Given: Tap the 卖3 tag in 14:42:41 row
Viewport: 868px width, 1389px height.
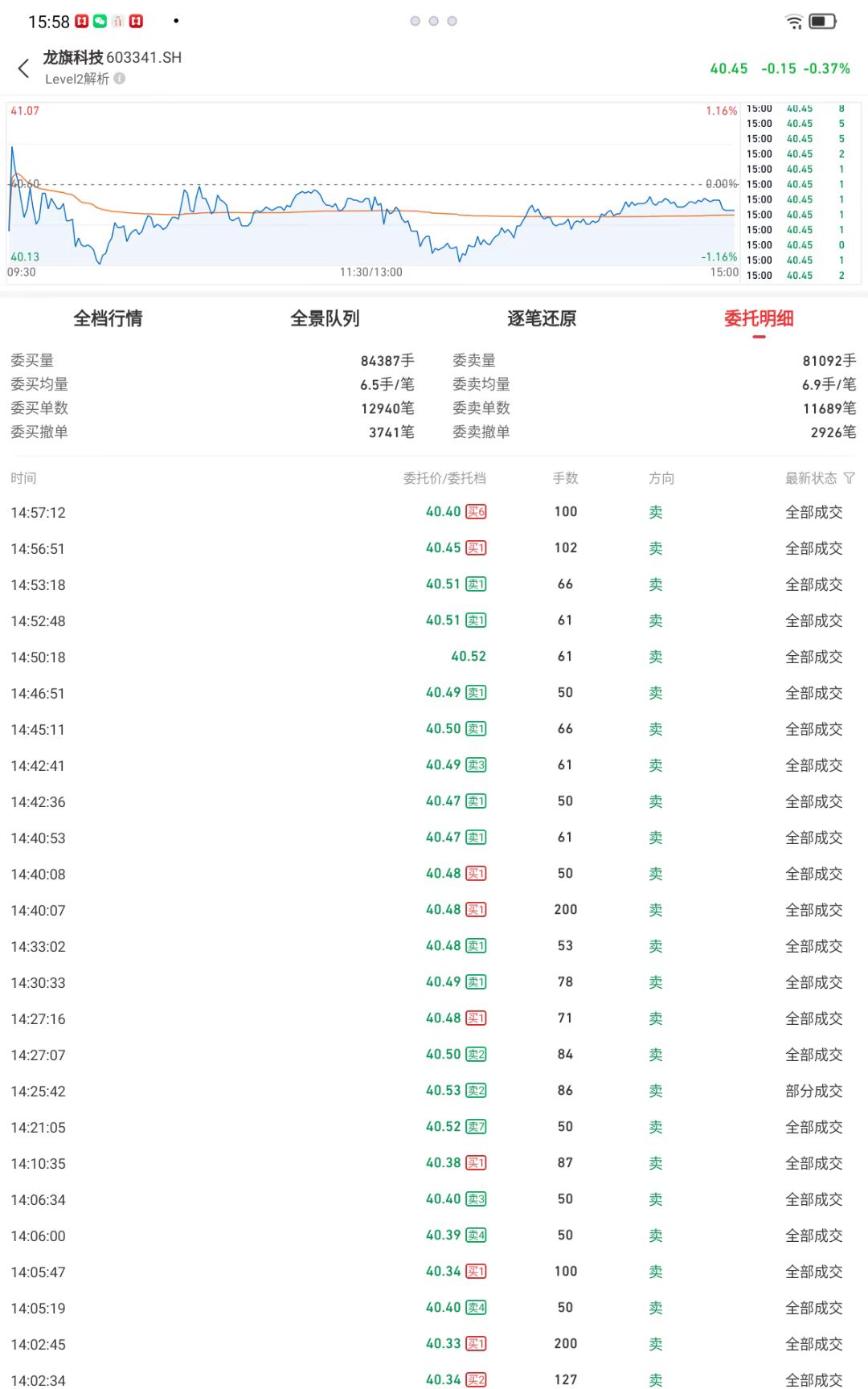Looking at the screenshot, I should coord(476,764).
